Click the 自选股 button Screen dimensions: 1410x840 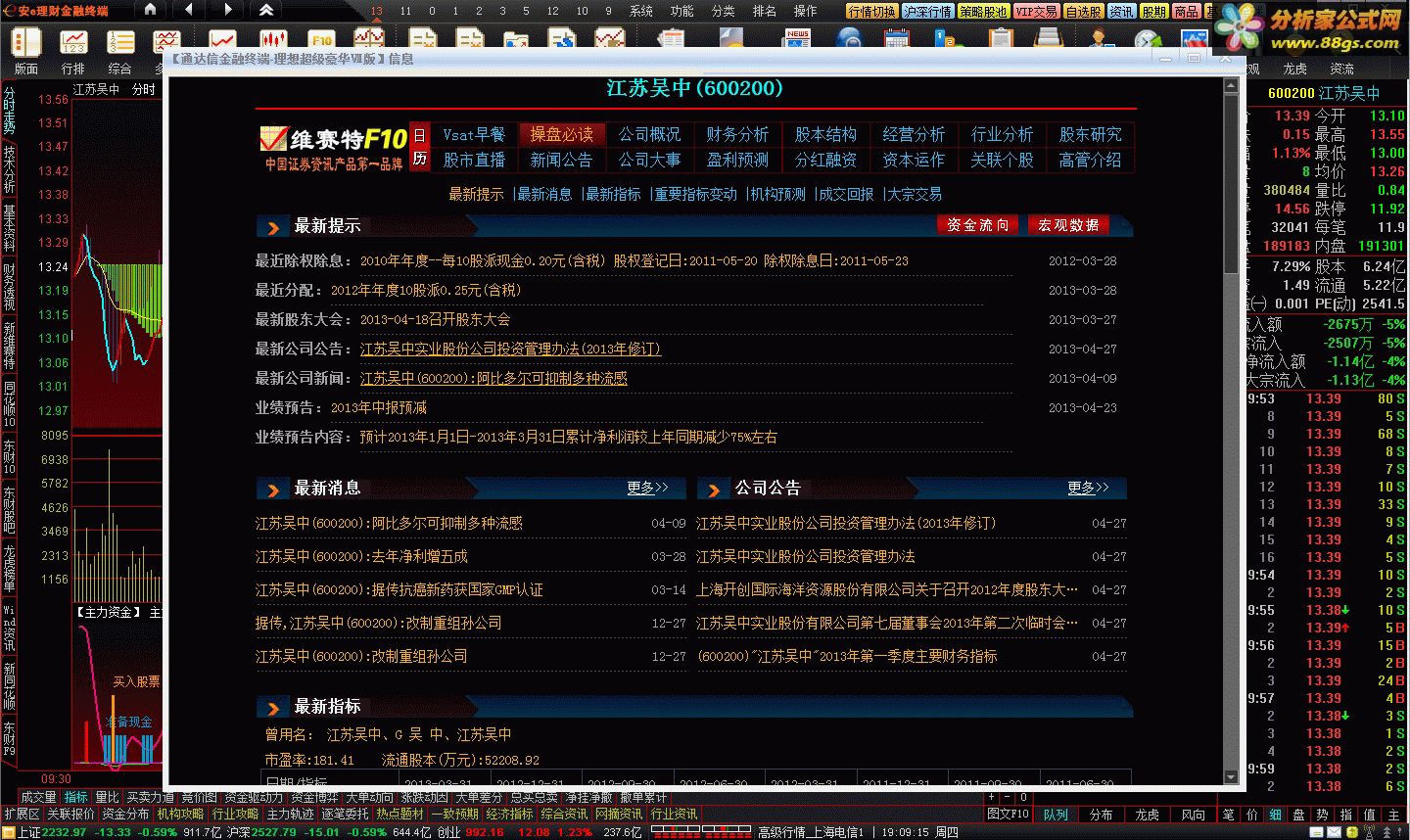click(x=1083, y=12)
